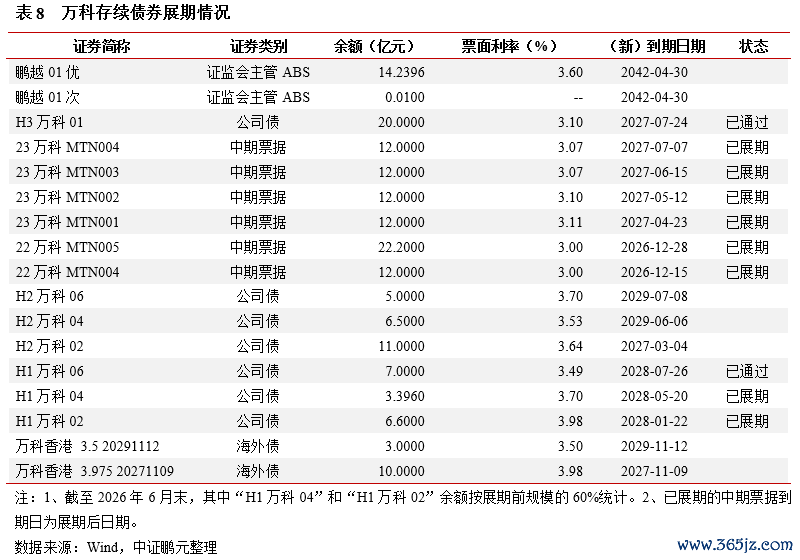Click maturity date 2028-01-22
This screenshot has width=800, height=560.
654,421
